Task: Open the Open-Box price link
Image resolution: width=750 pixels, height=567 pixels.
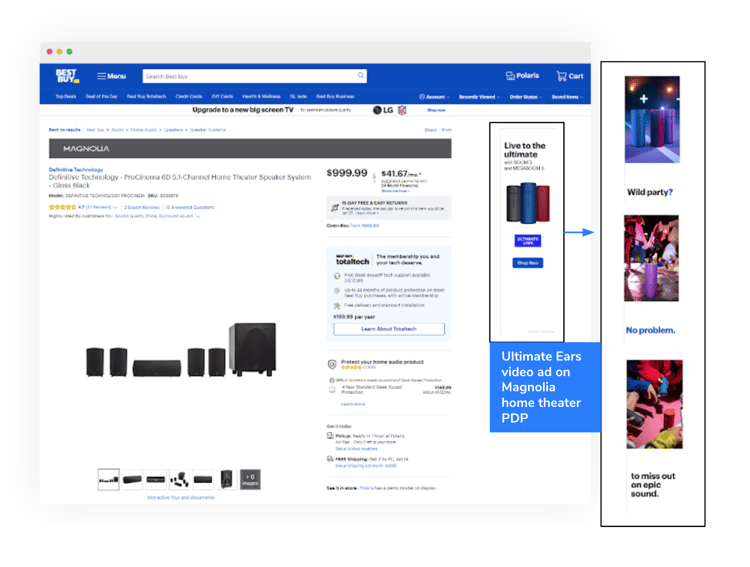Action: pyautogui.click(x=364, y=225)
